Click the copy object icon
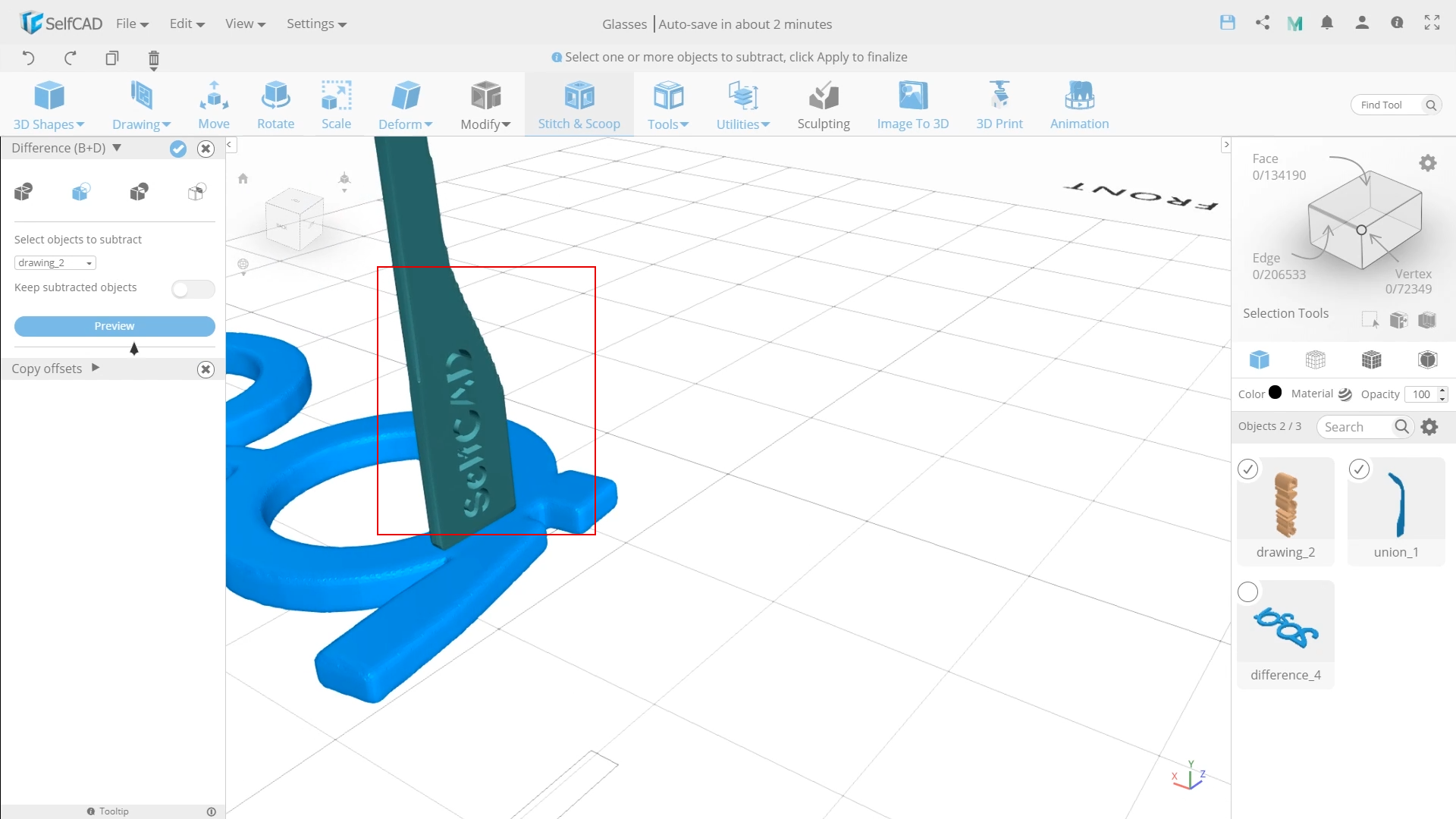The width and height of the screenshot is (1456, 819). pyautogui.click(x=112, y=58)
